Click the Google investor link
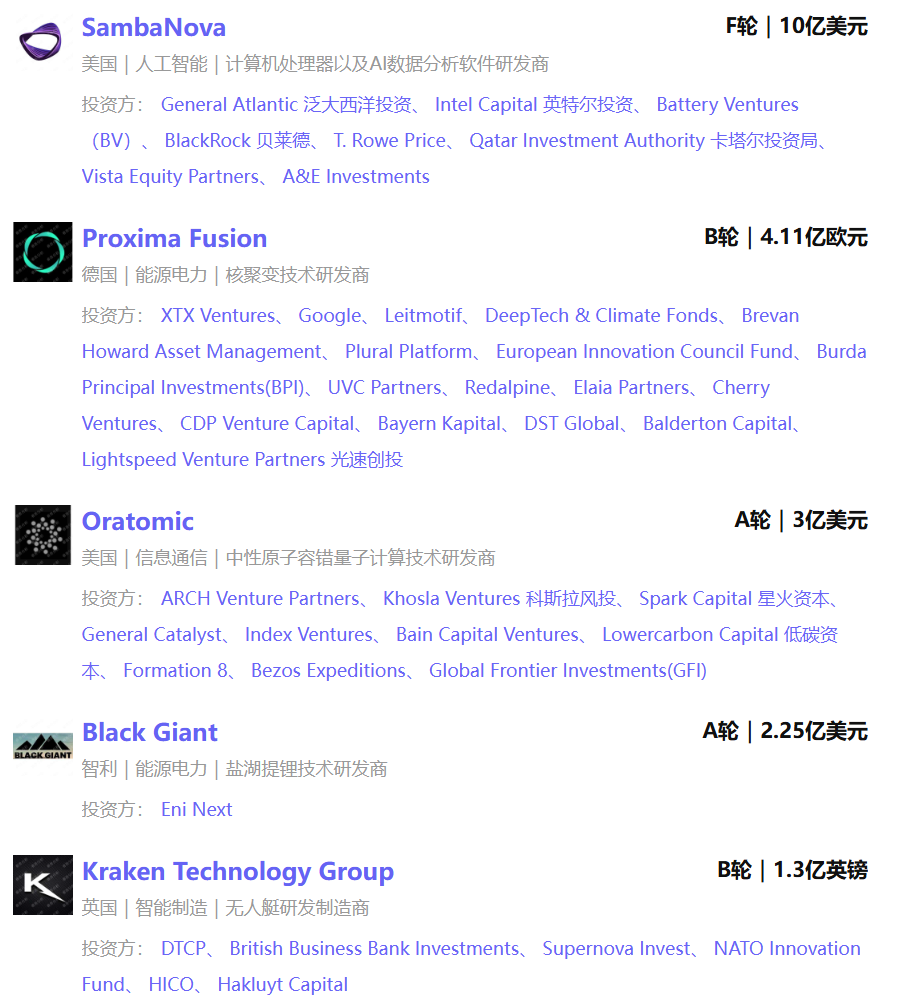This screenshot has height=1005, width=897. [x=330, y=315]
